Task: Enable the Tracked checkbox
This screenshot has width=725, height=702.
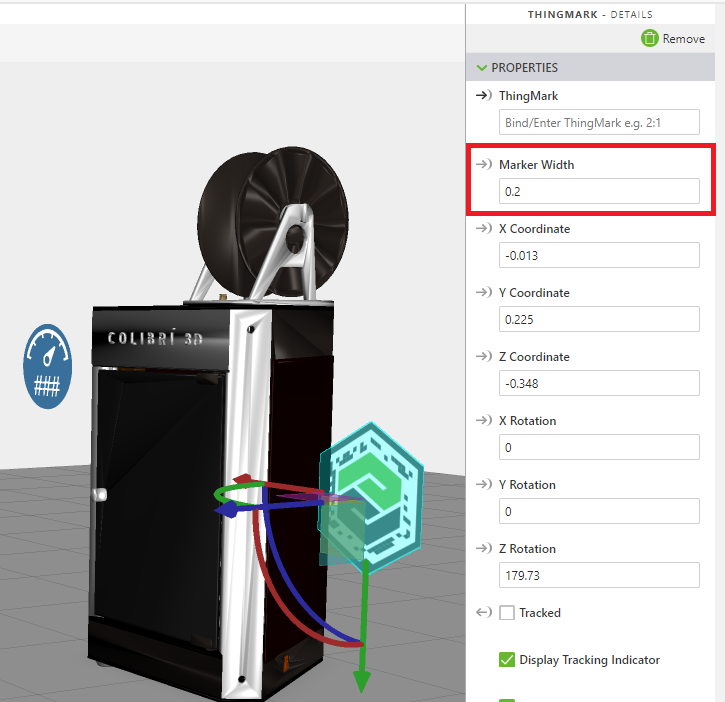Action: [x=507, y=613]
